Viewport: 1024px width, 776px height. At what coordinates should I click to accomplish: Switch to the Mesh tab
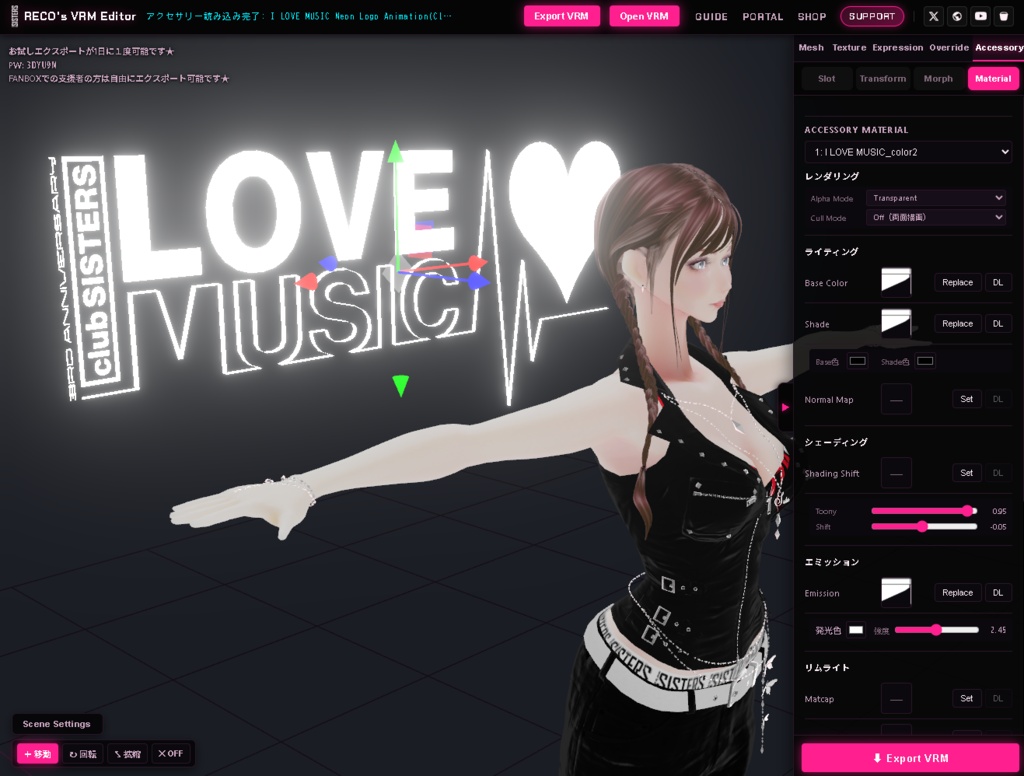coord(811,48)
